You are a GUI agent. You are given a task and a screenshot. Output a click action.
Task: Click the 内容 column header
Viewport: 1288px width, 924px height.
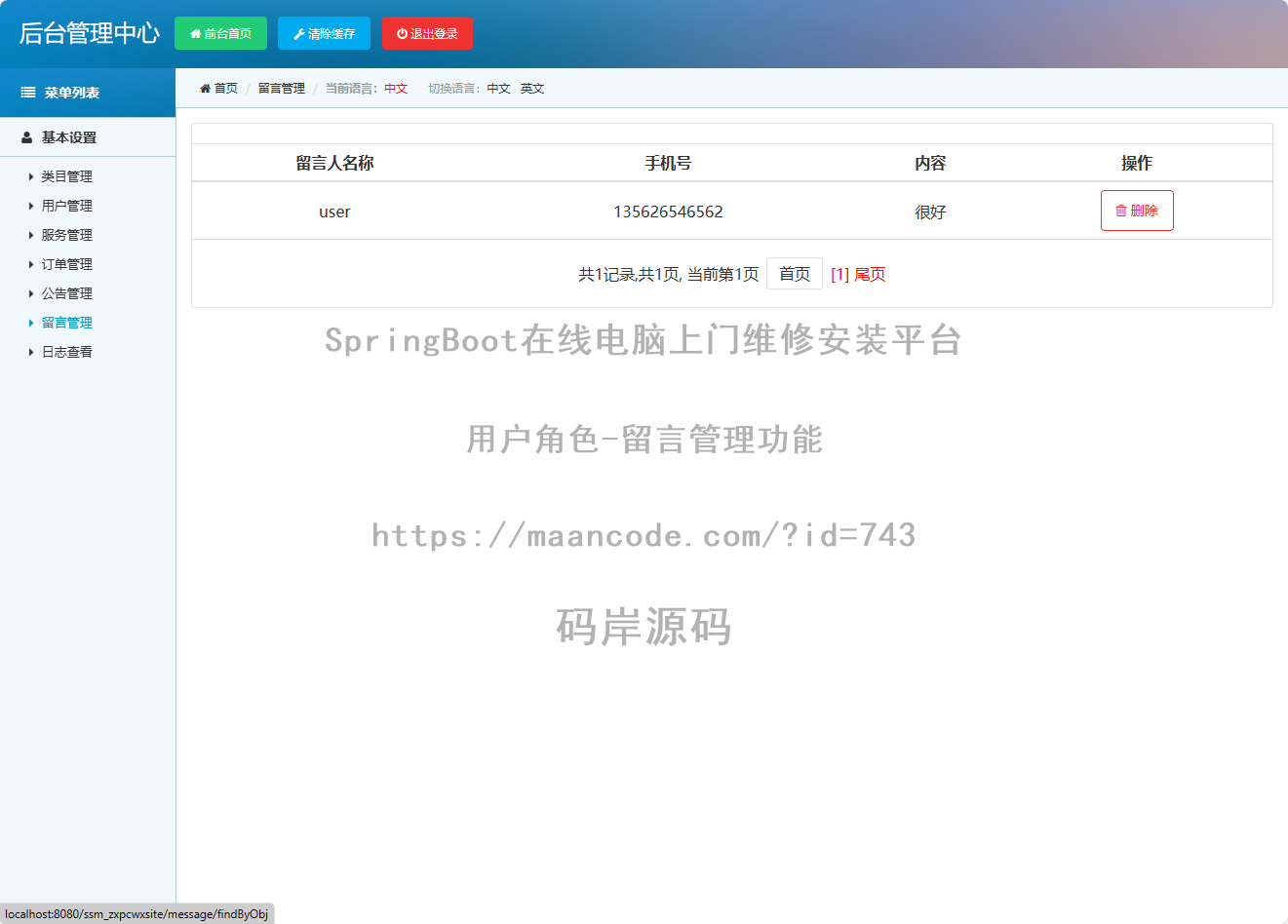coord(930,163)
